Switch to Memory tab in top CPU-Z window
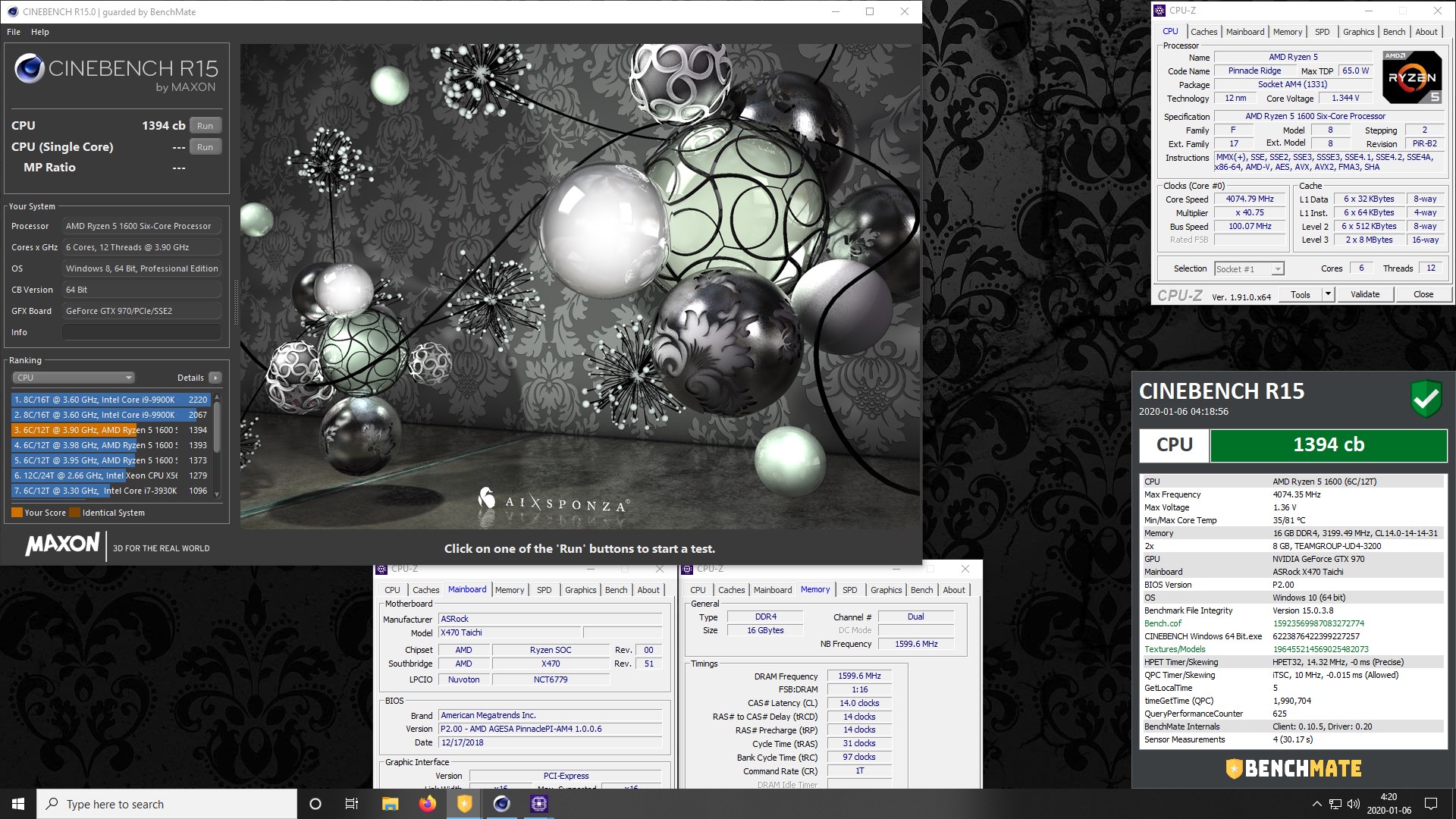Viewport: 1456px width, 819px height. click(x=1288, y=32)
